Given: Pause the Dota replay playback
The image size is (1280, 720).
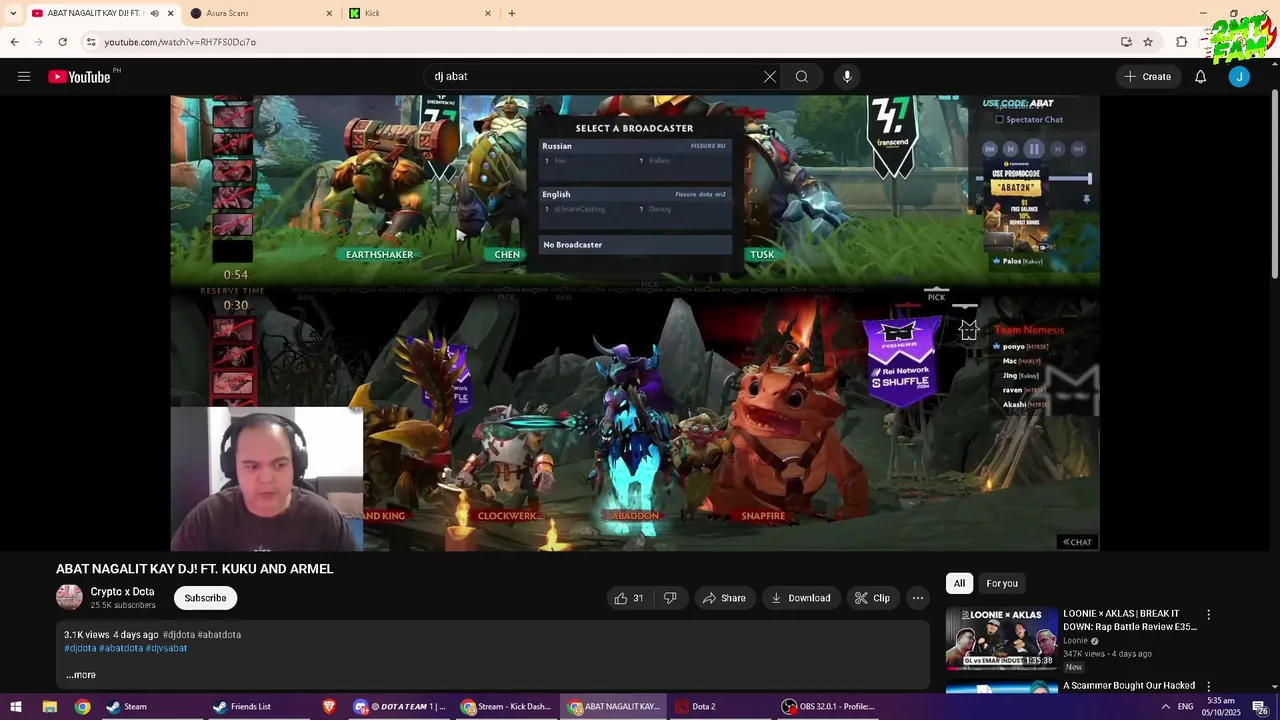Looking at the screenshot, I should 1034,149.
